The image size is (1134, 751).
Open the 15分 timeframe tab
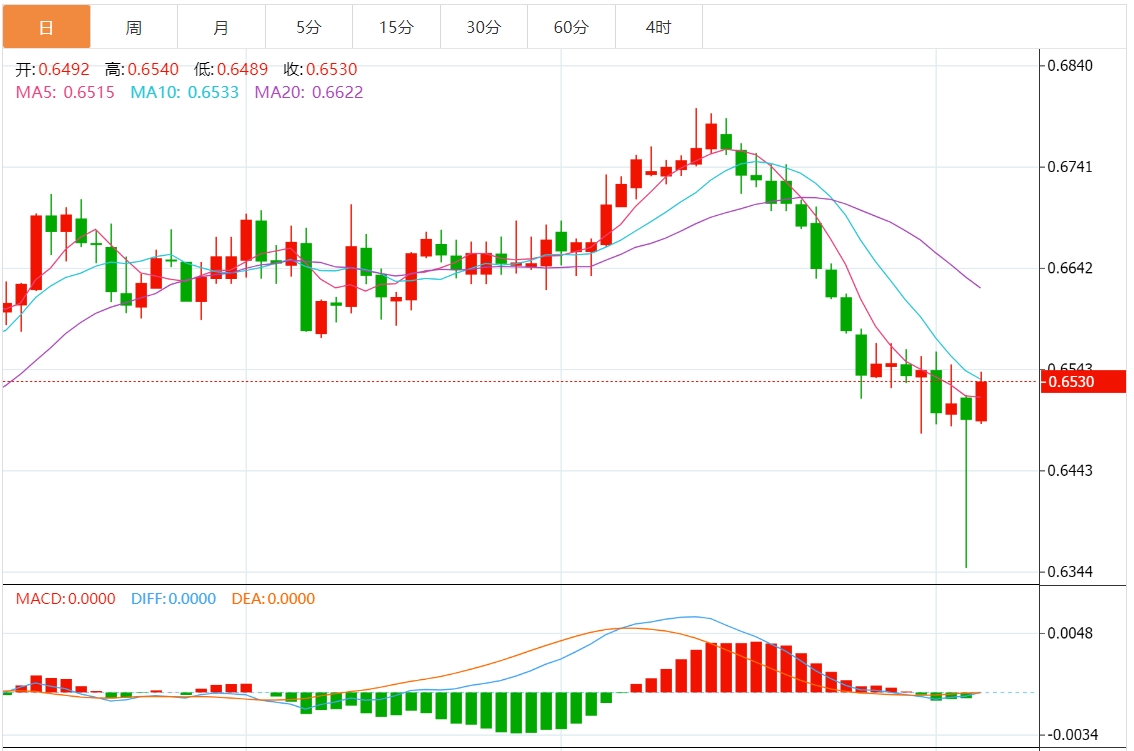click(396, 27)
